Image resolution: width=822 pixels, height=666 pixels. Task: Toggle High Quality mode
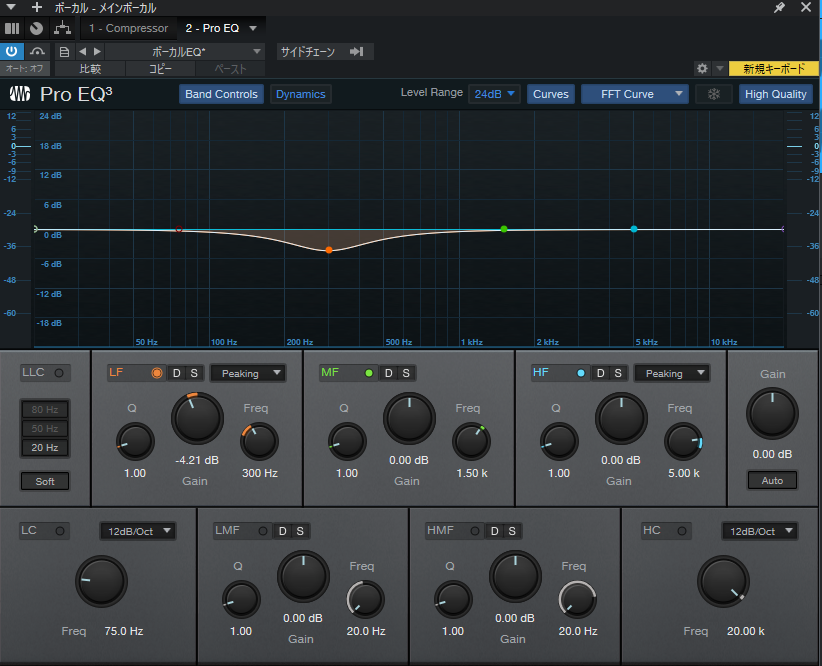tap(776, 94)
